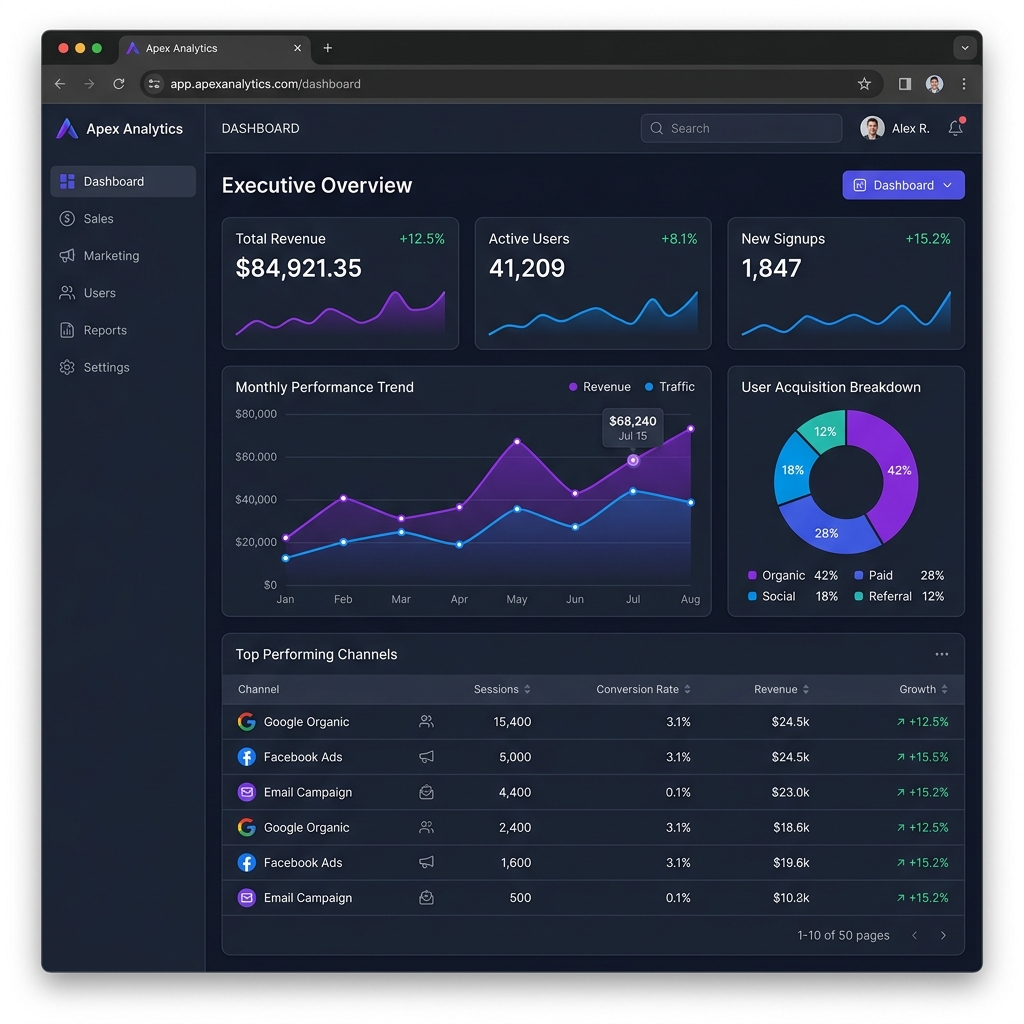Open the Marketing section icon
Viewport: 1024px width, 1024px height.
(66, 255)
